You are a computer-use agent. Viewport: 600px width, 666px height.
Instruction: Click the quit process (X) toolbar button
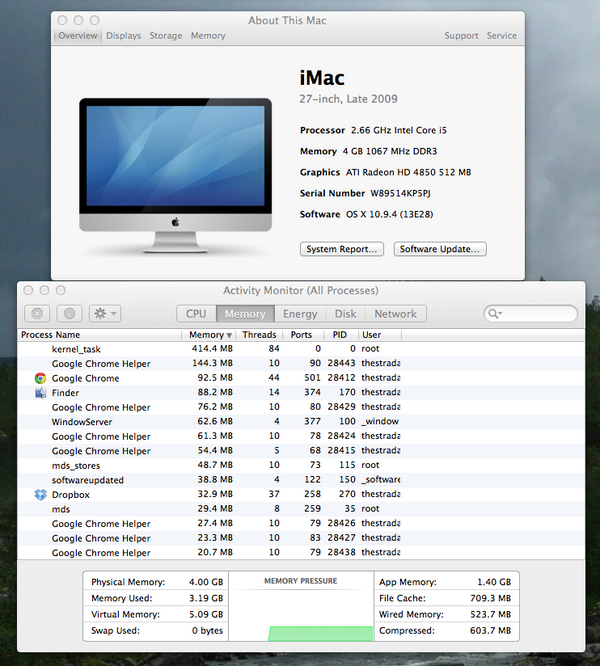pyautogui.click(x=37, y=314)
